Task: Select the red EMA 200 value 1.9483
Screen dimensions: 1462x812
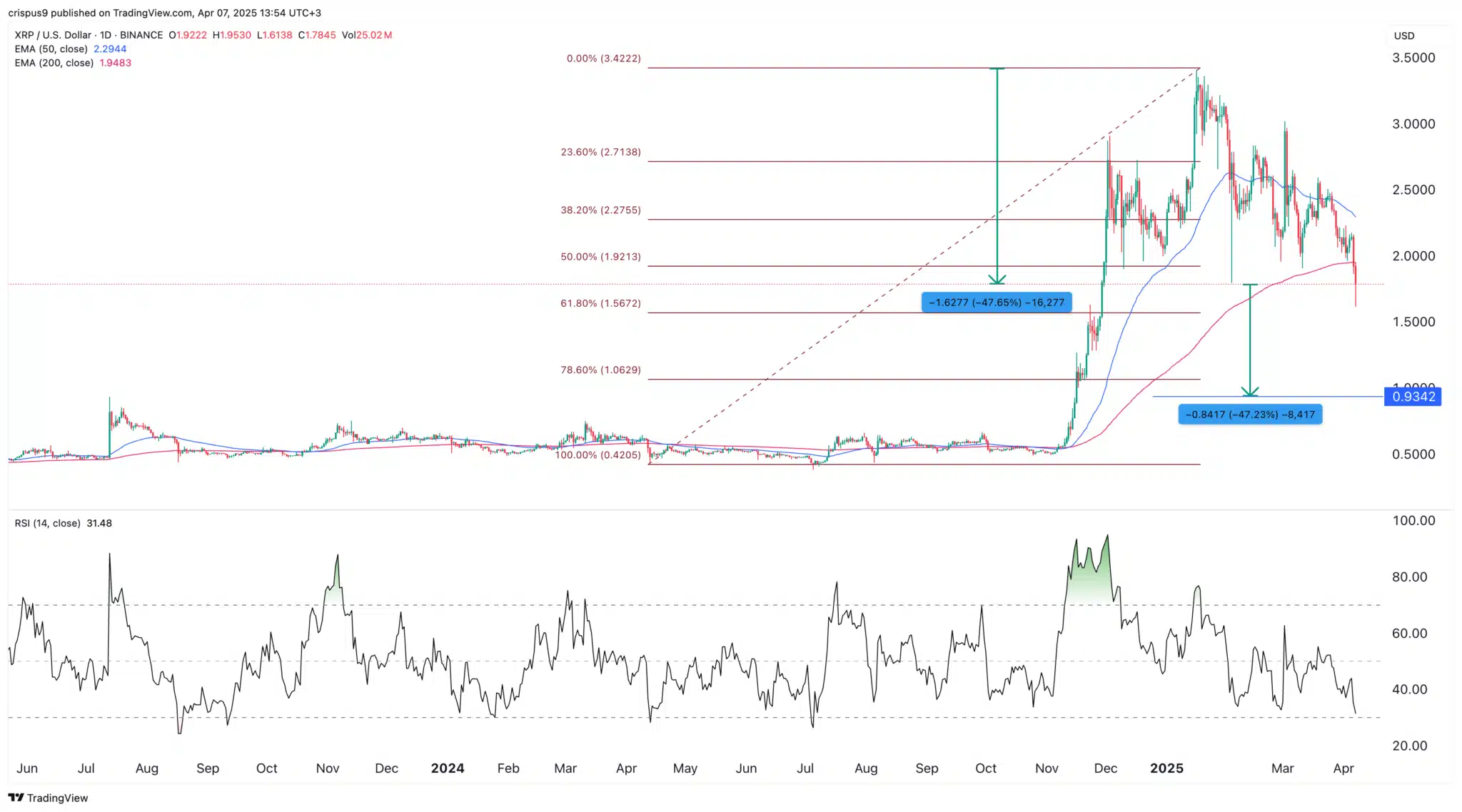Action: tap(116, 63)
